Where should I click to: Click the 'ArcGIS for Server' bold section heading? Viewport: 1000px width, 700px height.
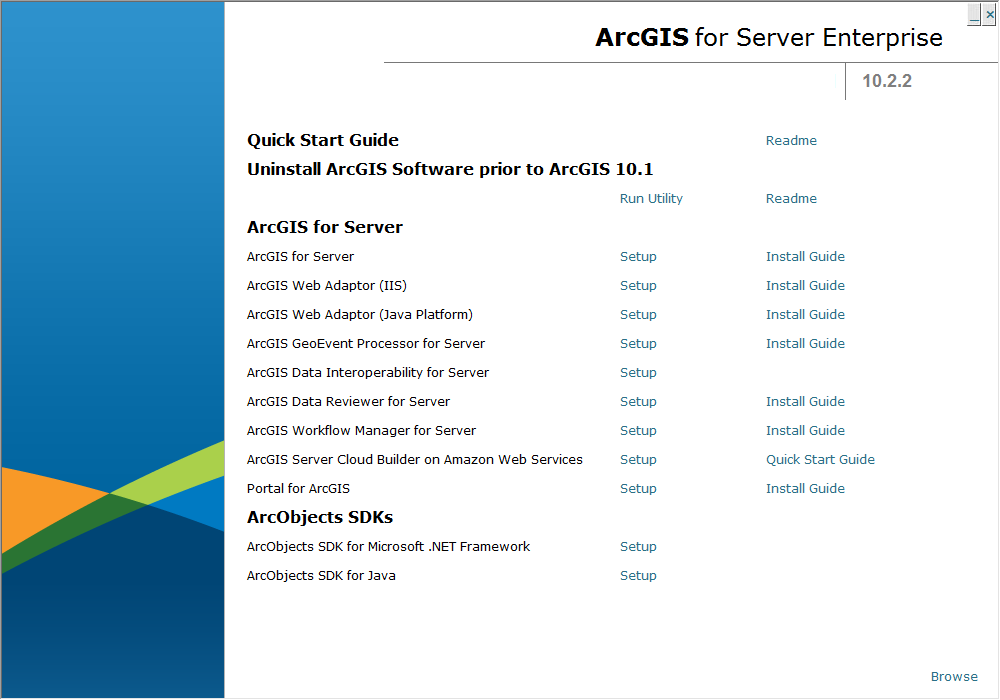pyautogui.click(x=325, y=227)
